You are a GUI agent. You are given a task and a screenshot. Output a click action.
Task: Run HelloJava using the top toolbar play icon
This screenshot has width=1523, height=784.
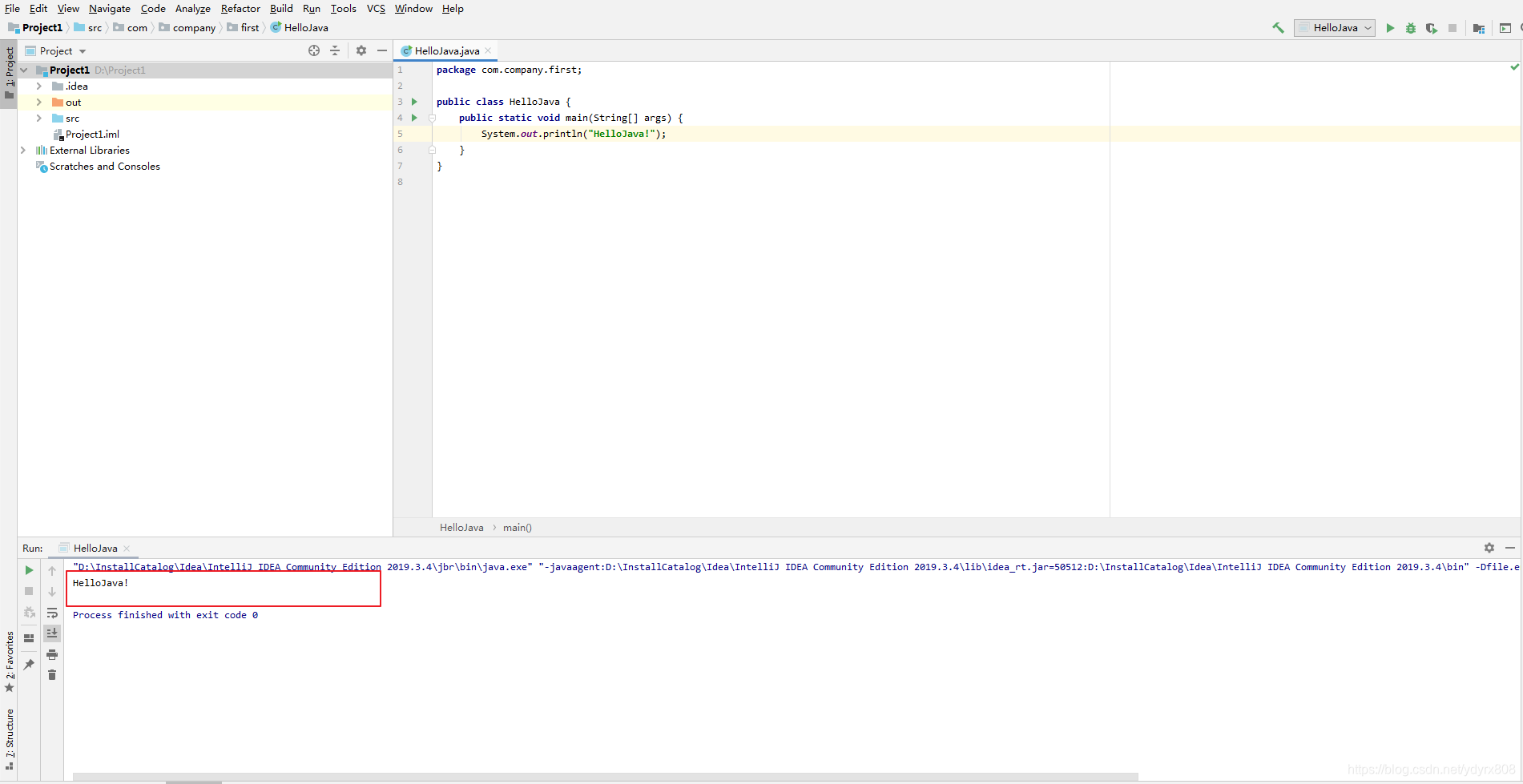(1390, 28)
